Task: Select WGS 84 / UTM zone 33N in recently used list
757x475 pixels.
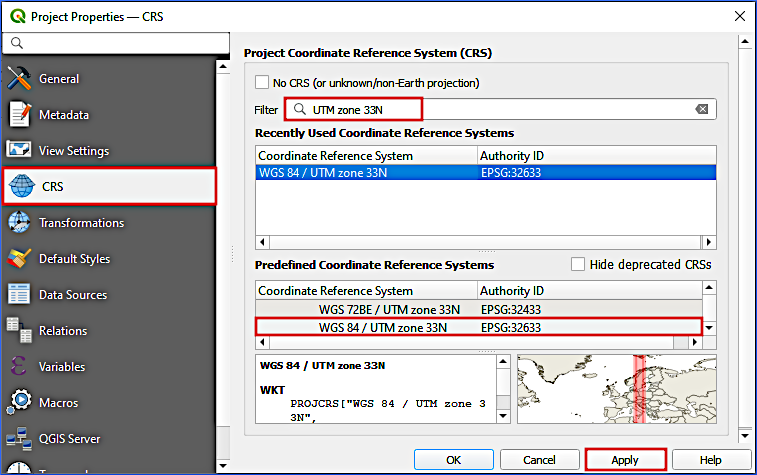Action: [x=486, y=172]
